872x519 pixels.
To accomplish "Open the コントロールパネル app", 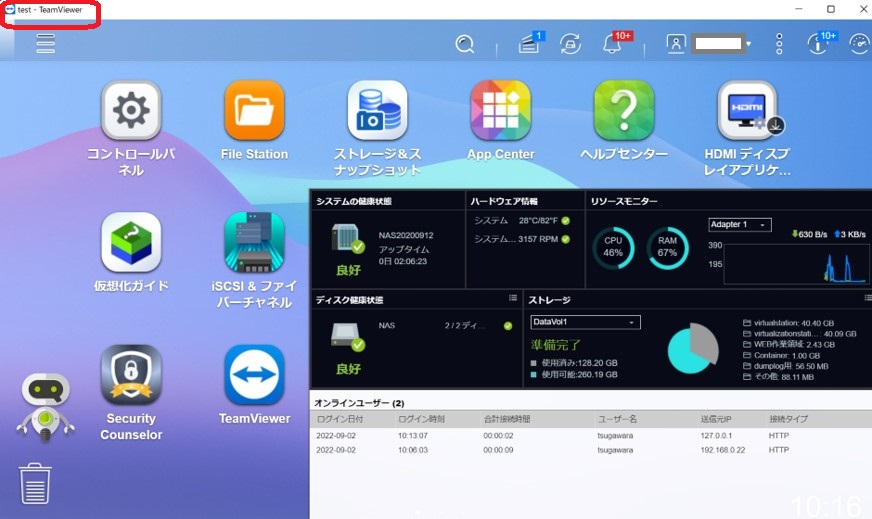I will click(131, 111).
